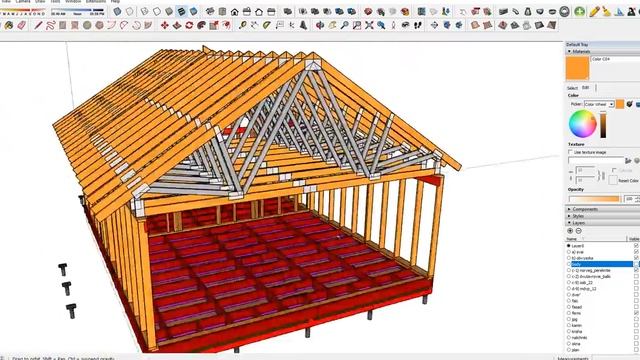Switch to Monochrome face style
The width and height of the screenshot is (640, 360).
193,11
